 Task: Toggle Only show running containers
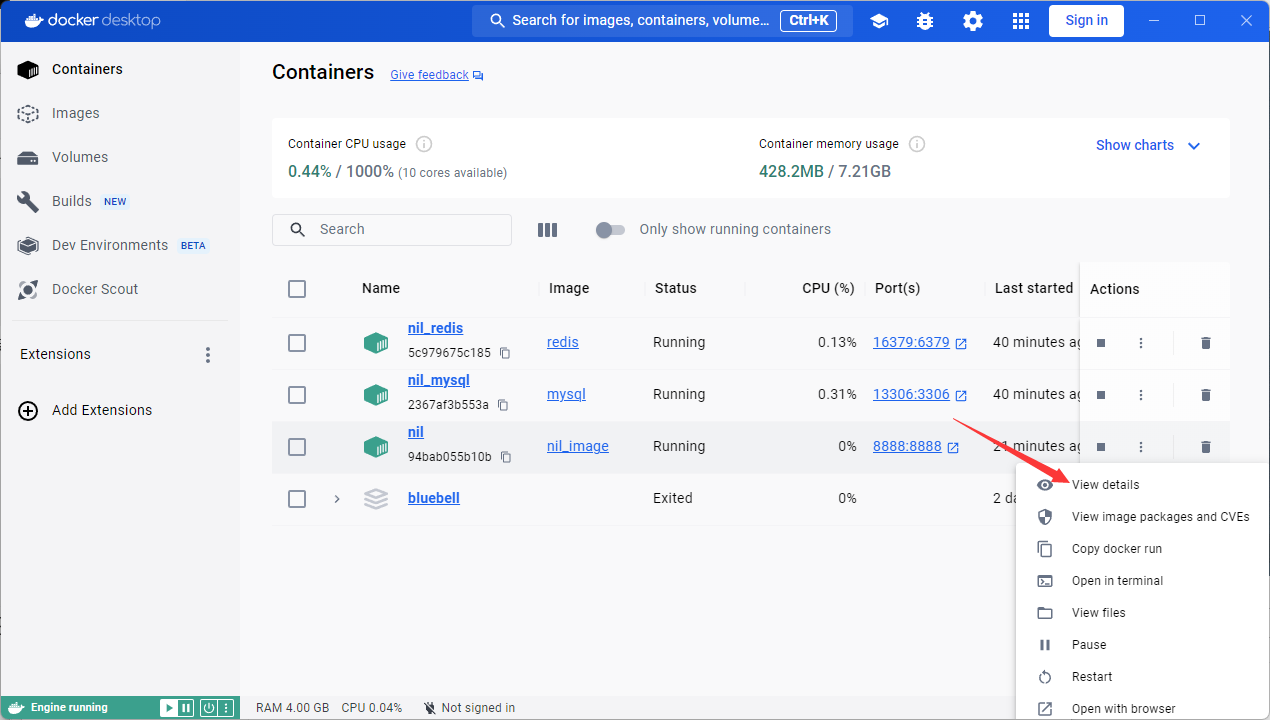pos(610,230)
